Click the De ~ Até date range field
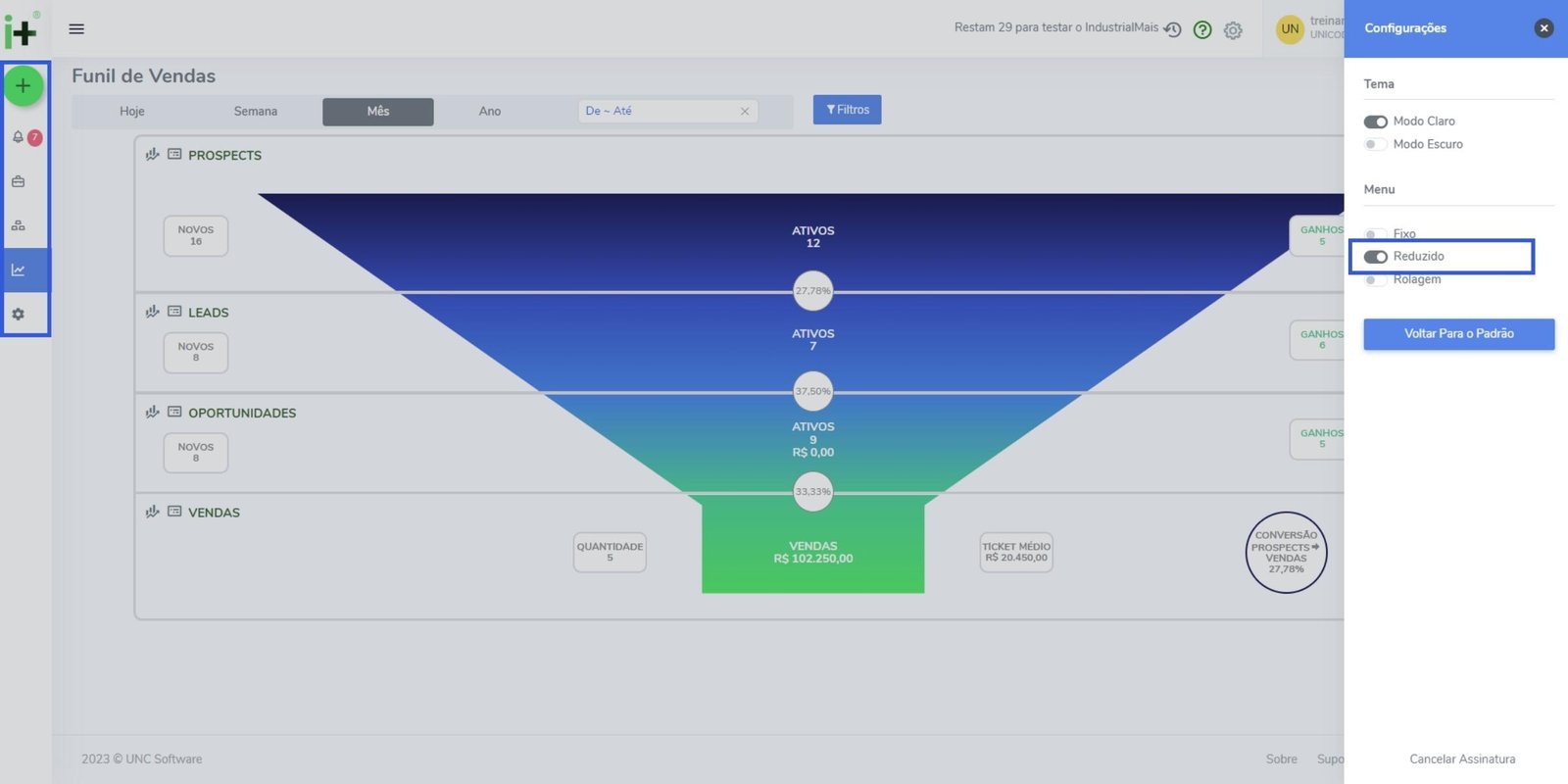1568x784 pixels. tap(659, 112)
